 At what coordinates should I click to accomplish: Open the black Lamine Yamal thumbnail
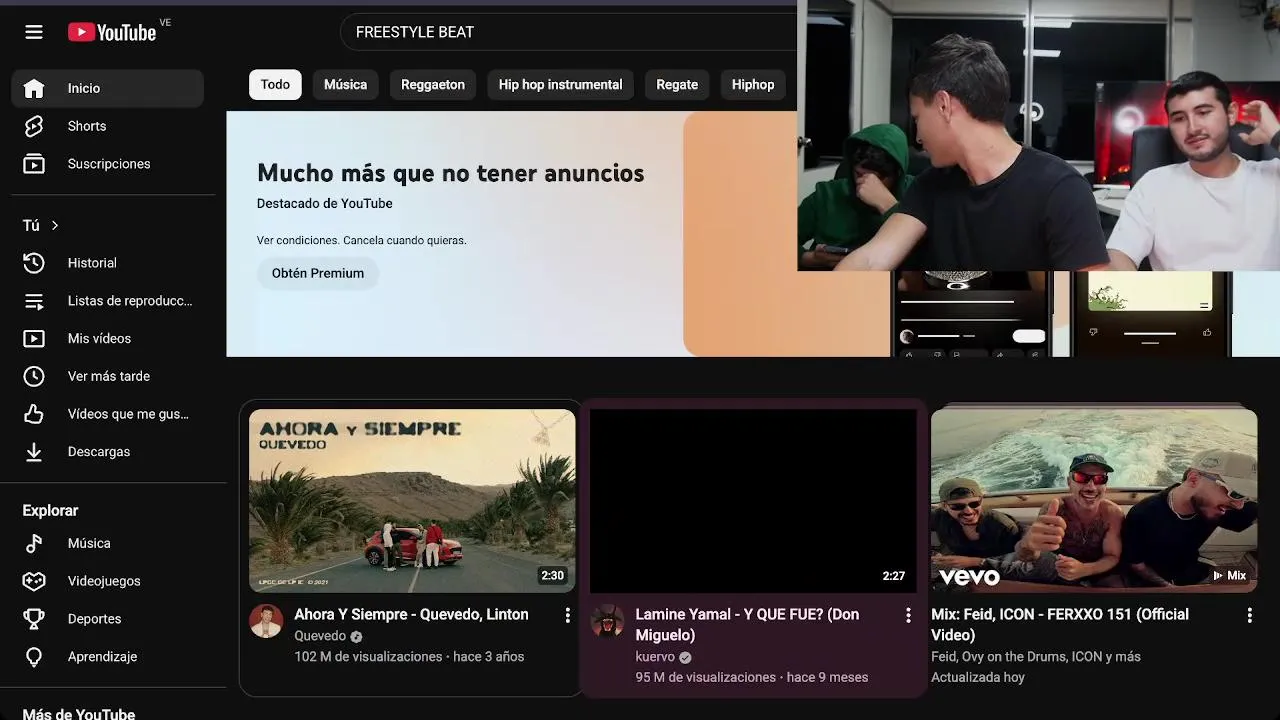[x=753, y=501]
